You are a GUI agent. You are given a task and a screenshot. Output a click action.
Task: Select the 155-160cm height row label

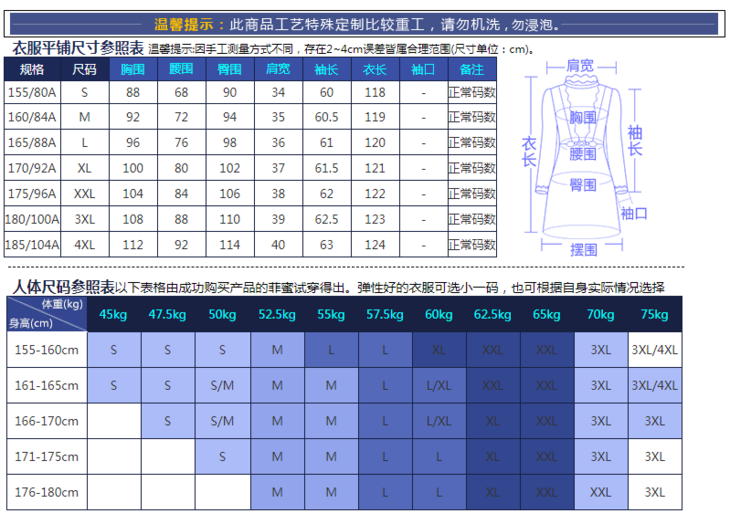tap(44, 351)
